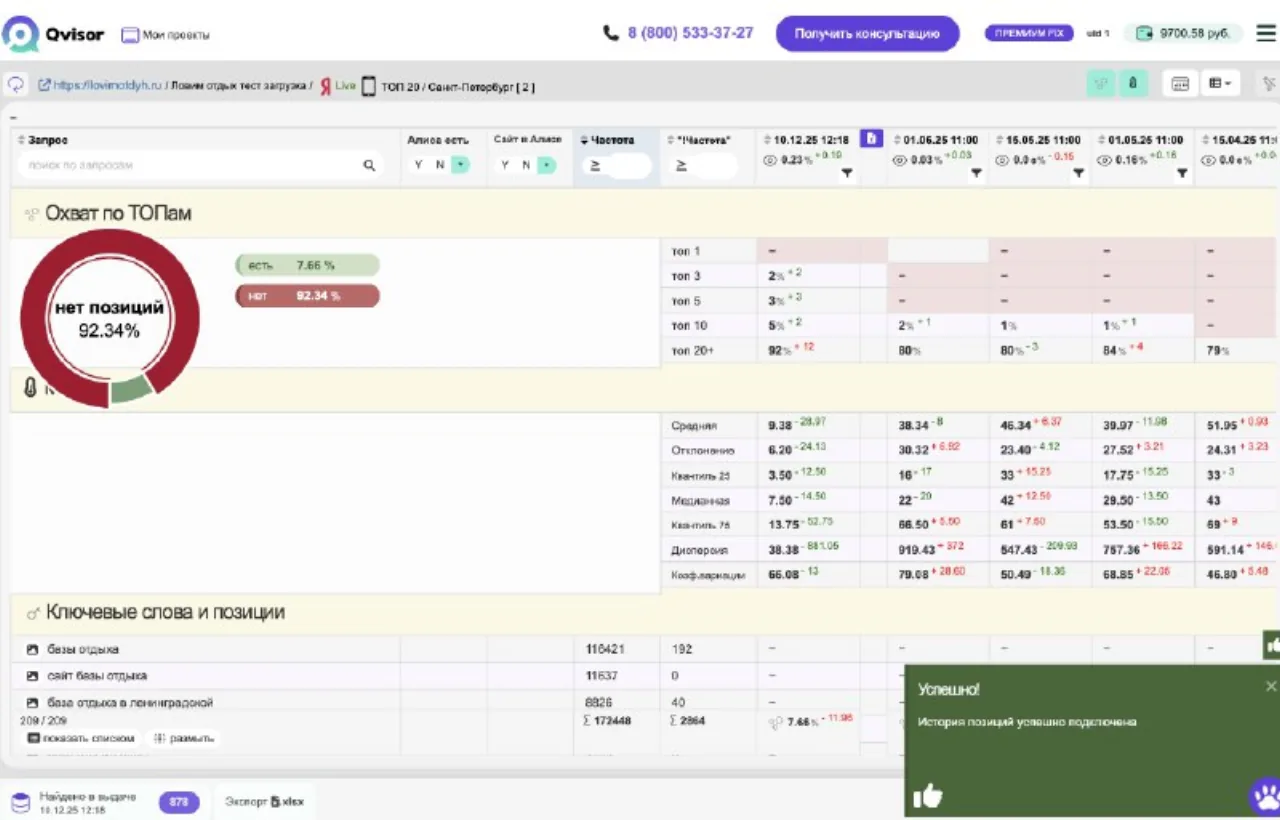Sort by the «Запрос» column header

pyautogui.click(x=44, y=141)
